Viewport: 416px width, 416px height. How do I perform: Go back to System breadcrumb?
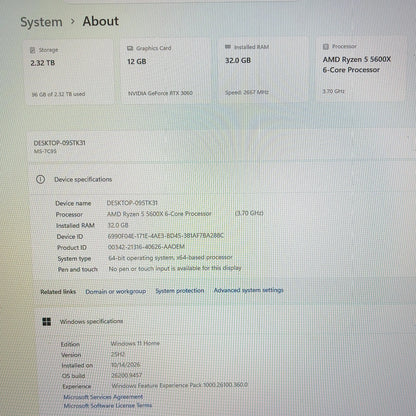click(41, 22)
